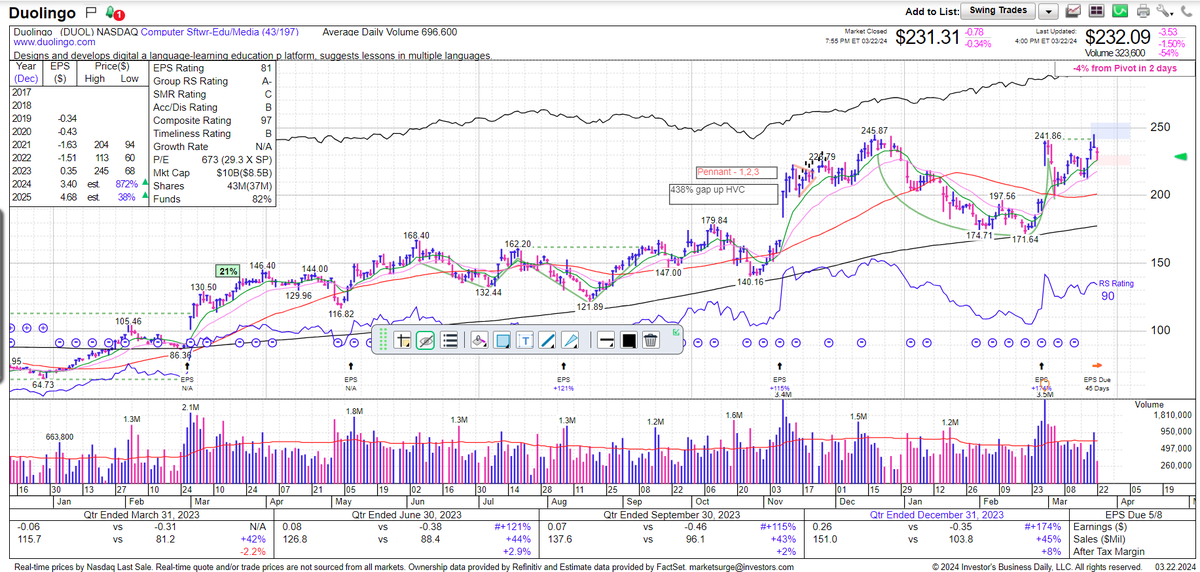
Task: Select the rectangle shape tool
Action: tap(502, 340)
